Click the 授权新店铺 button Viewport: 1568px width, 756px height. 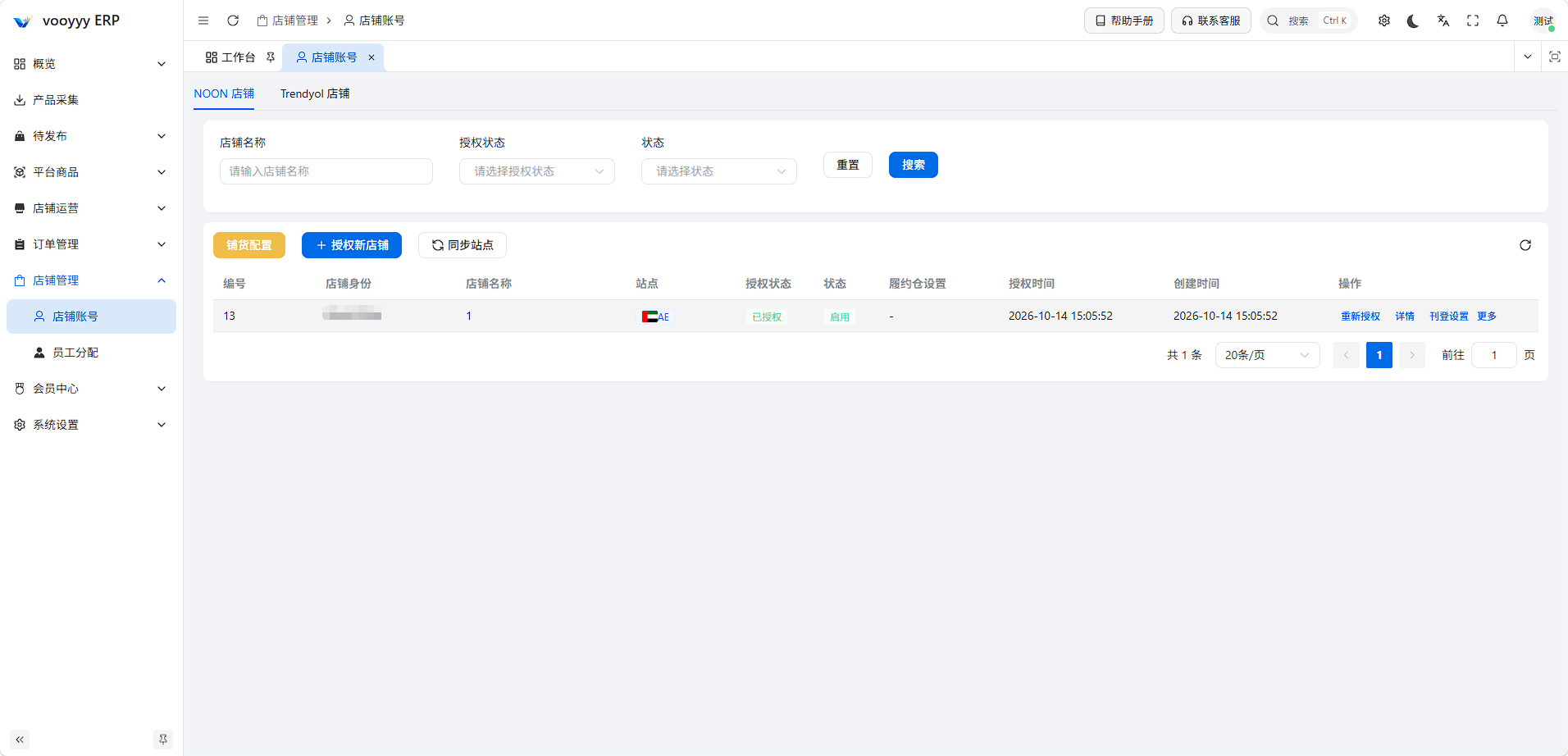(x=352, y=245)
